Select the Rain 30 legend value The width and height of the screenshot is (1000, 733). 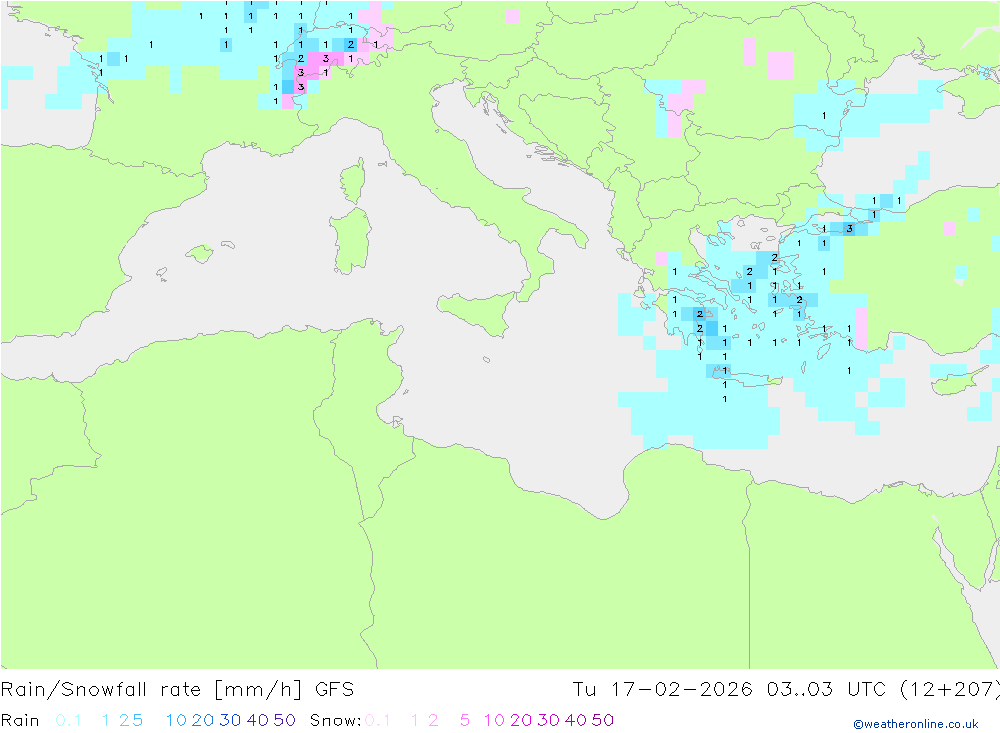coord(230,720)
